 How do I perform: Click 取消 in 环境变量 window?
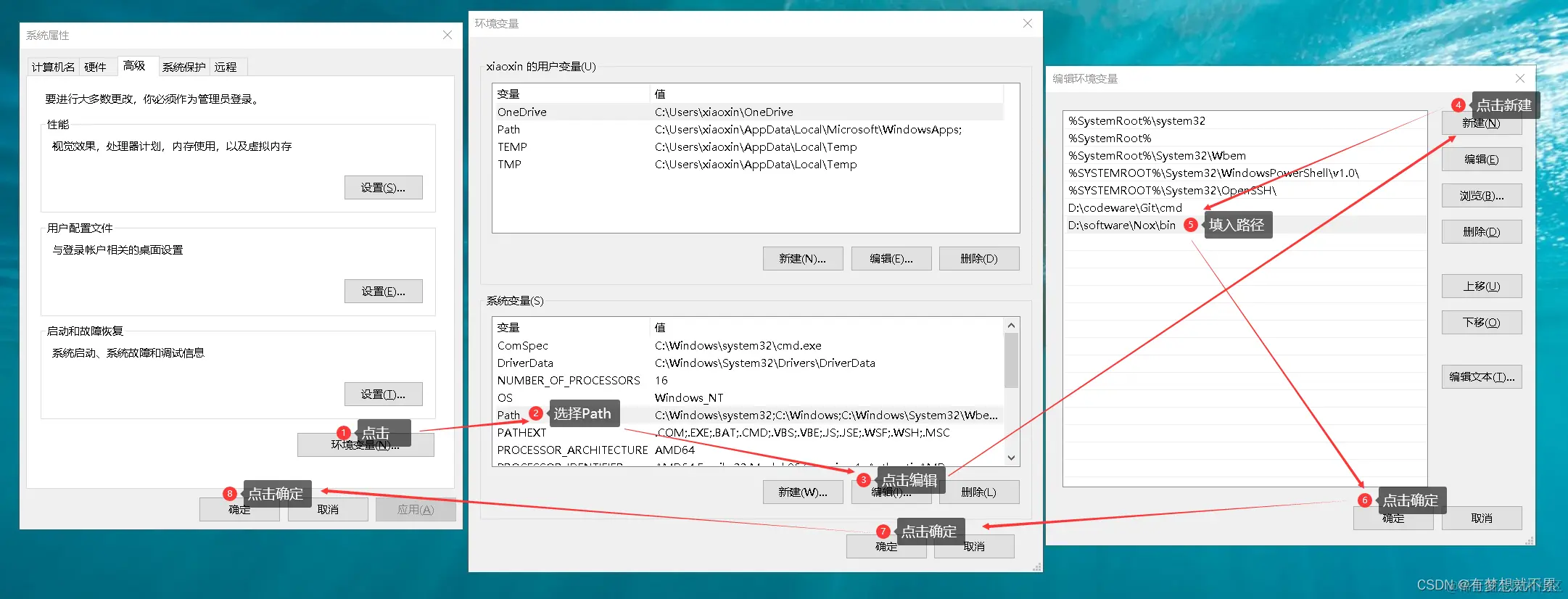click(974, 546)
